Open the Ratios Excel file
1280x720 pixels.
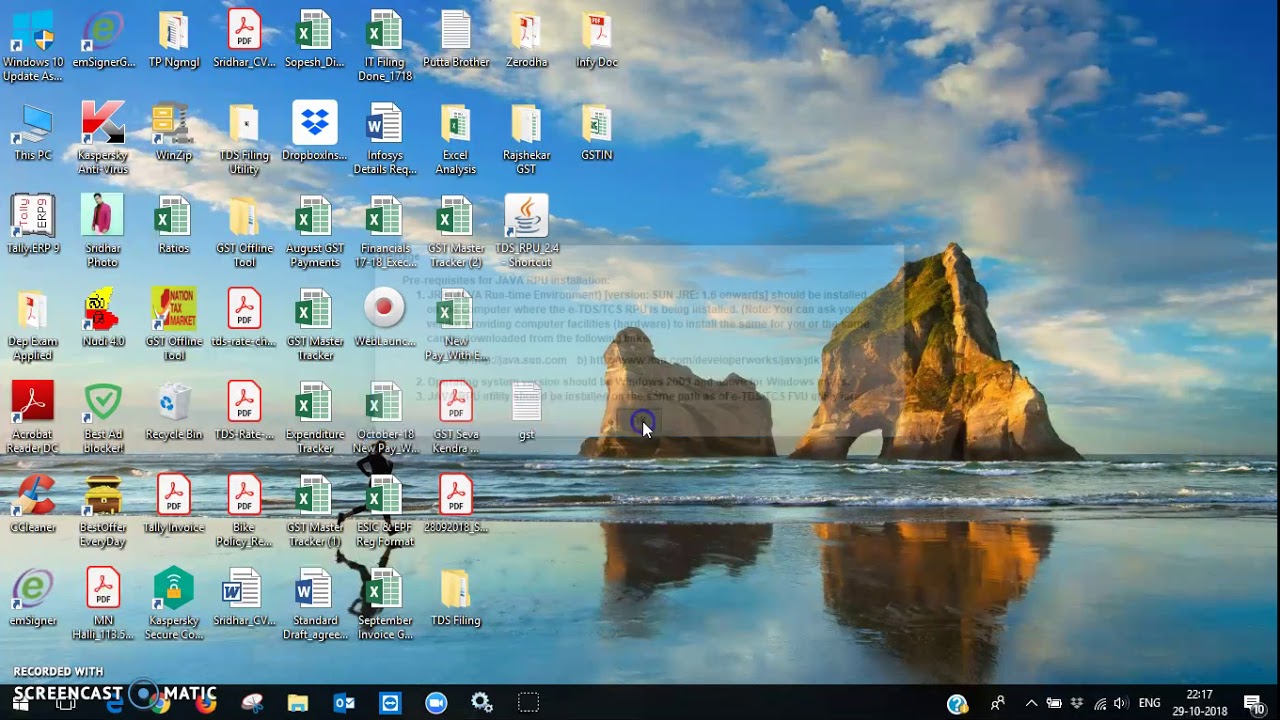coord(173,224)
